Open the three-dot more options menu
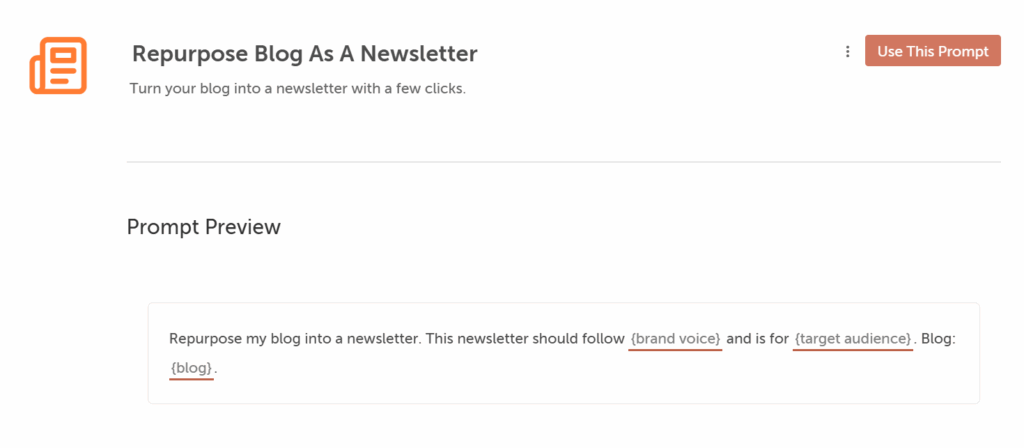 (847, 52)
